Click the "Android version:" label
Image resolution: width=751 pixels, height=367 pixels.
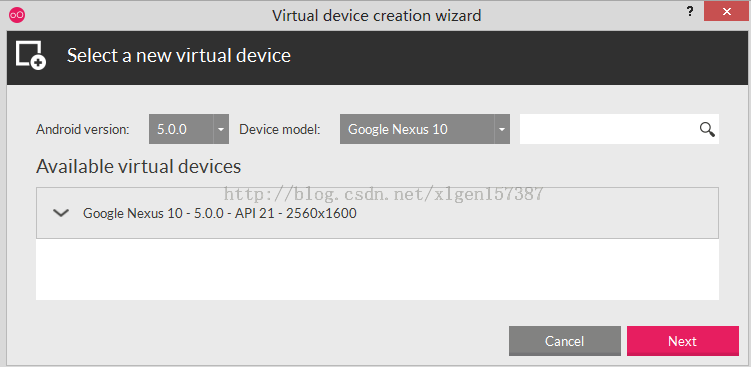[x=83, y=129]
